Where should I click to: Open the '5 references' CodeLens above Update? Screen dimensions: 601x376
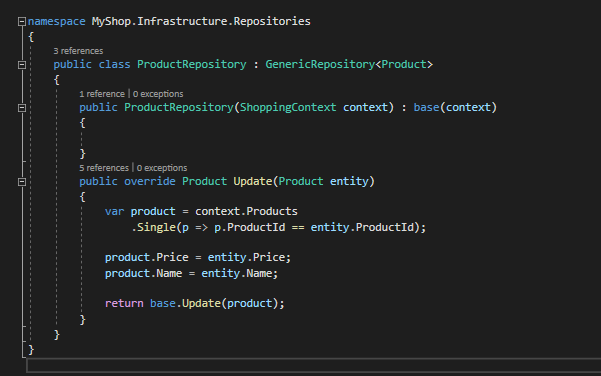pyautogui.click(x=104, y=168)
